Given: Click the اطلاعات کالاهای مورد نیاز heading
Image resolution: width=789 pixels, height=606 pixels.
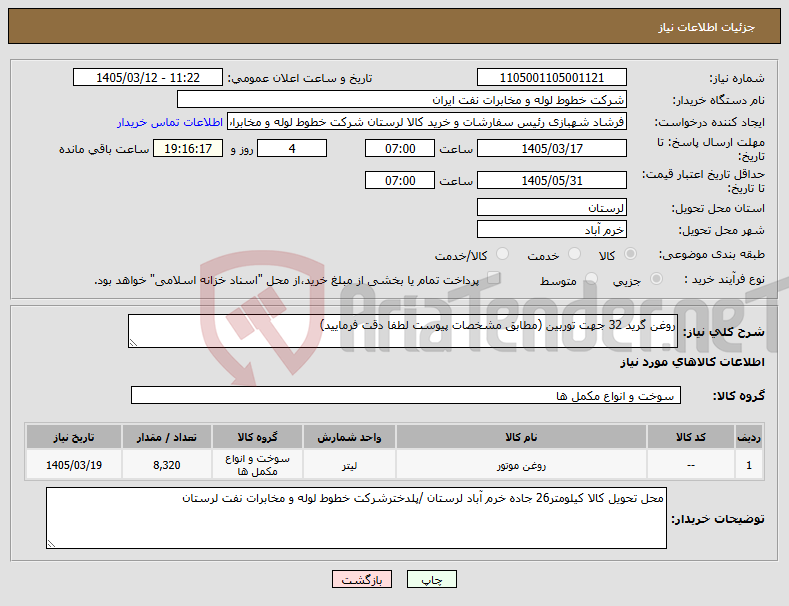Looking at the screenshot, I should pos(692,362).
